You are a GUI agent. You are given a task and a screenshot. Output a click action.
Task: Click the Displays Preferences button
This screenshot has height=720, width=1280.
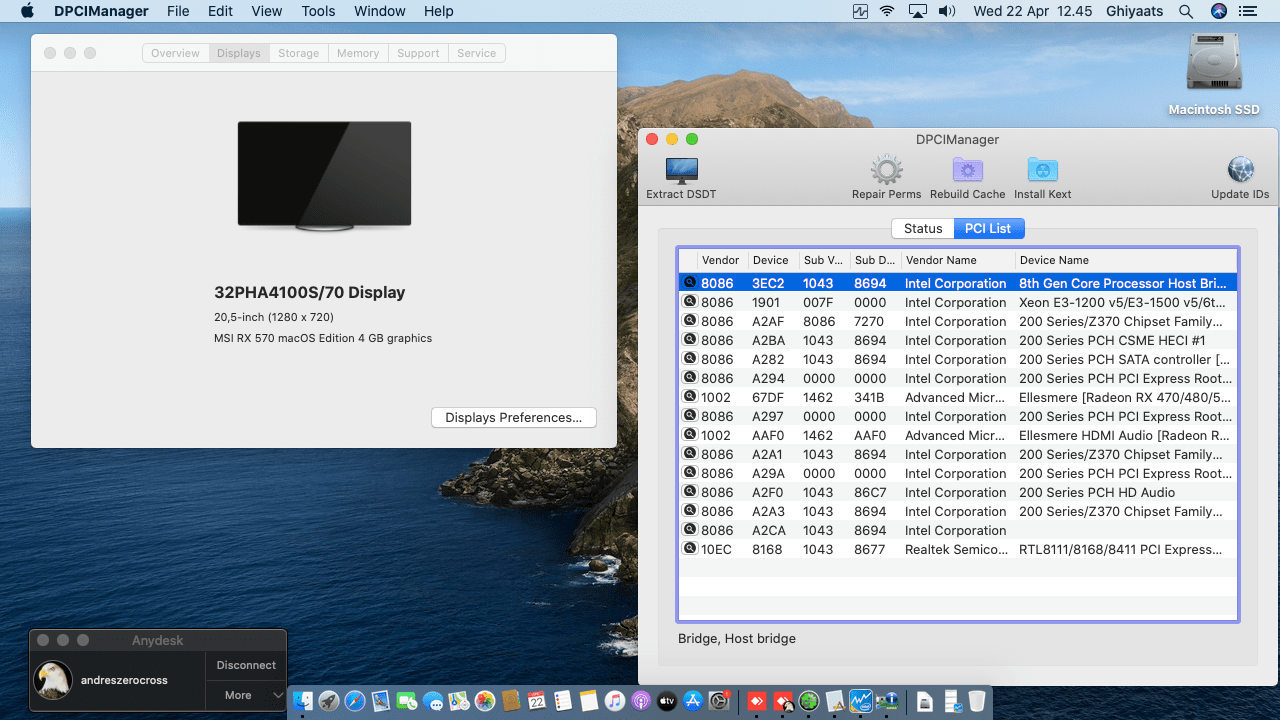513,418
